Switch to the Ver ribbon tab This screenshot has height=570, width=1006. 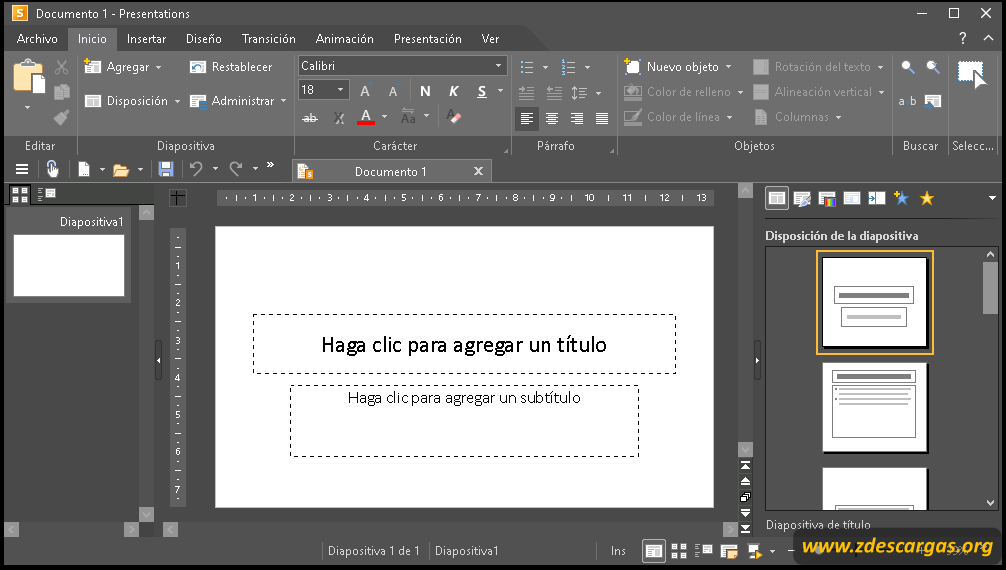(490, 39)
